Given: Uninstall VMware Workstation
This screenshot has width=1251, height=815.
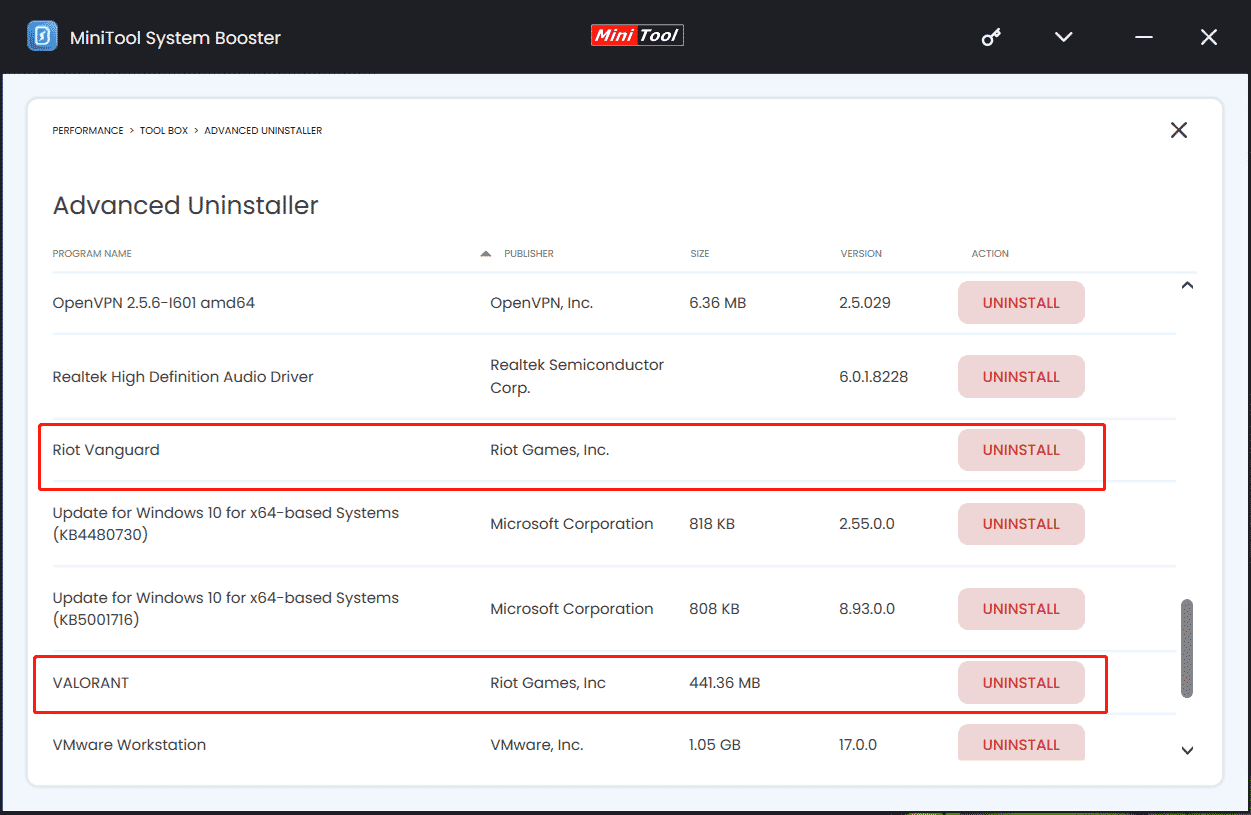Looking at the screenshot, I should click(1021, 744).
